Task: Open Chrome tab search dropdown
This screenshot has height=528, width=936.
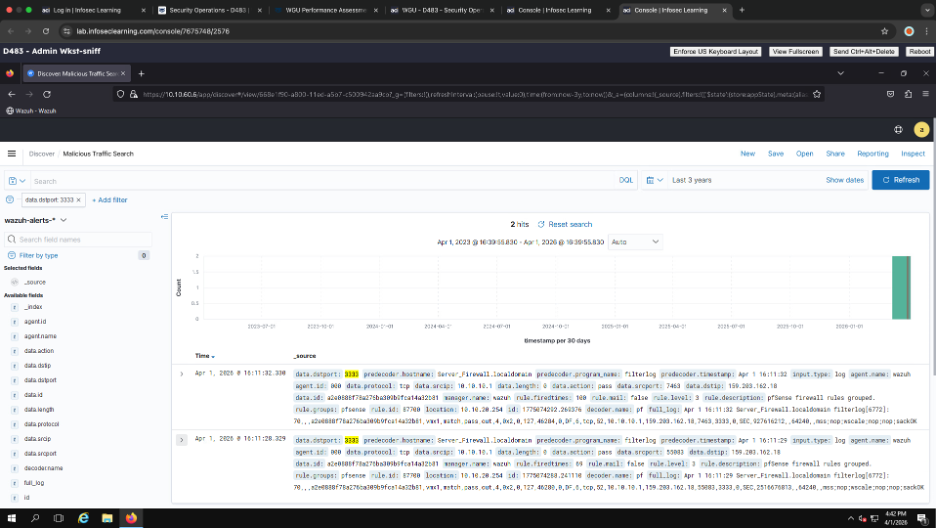Action: pos(926,10)
